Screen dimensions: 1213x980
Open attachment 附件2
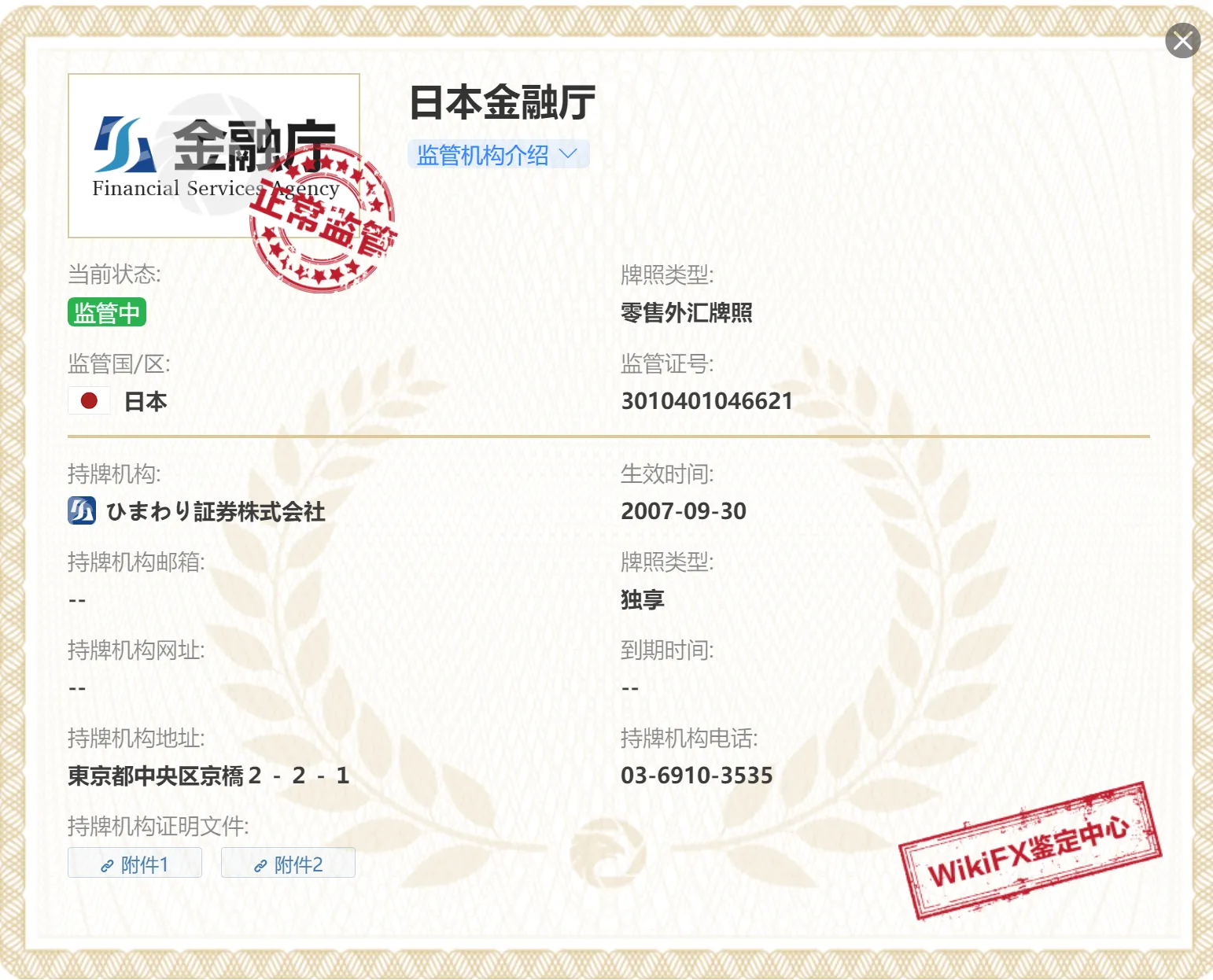pos(288,864)
